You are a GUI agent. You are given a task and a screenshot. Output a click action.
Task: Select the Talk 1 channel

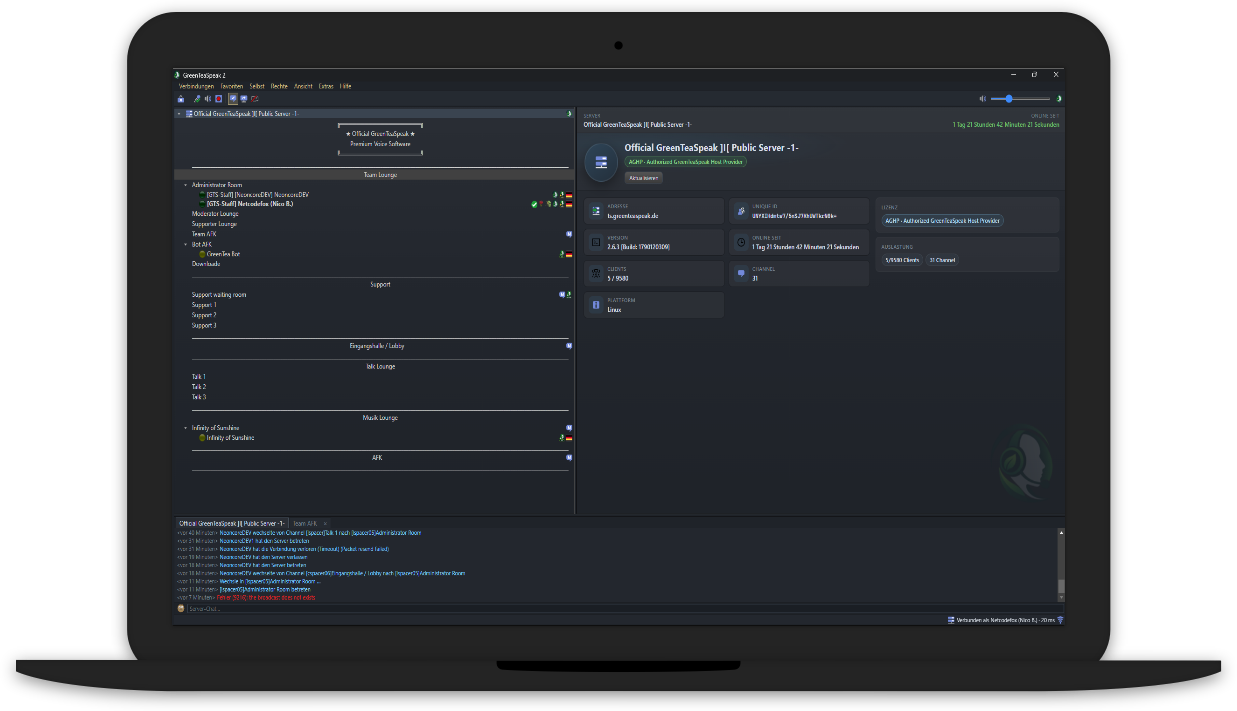[x=199, y=377]
